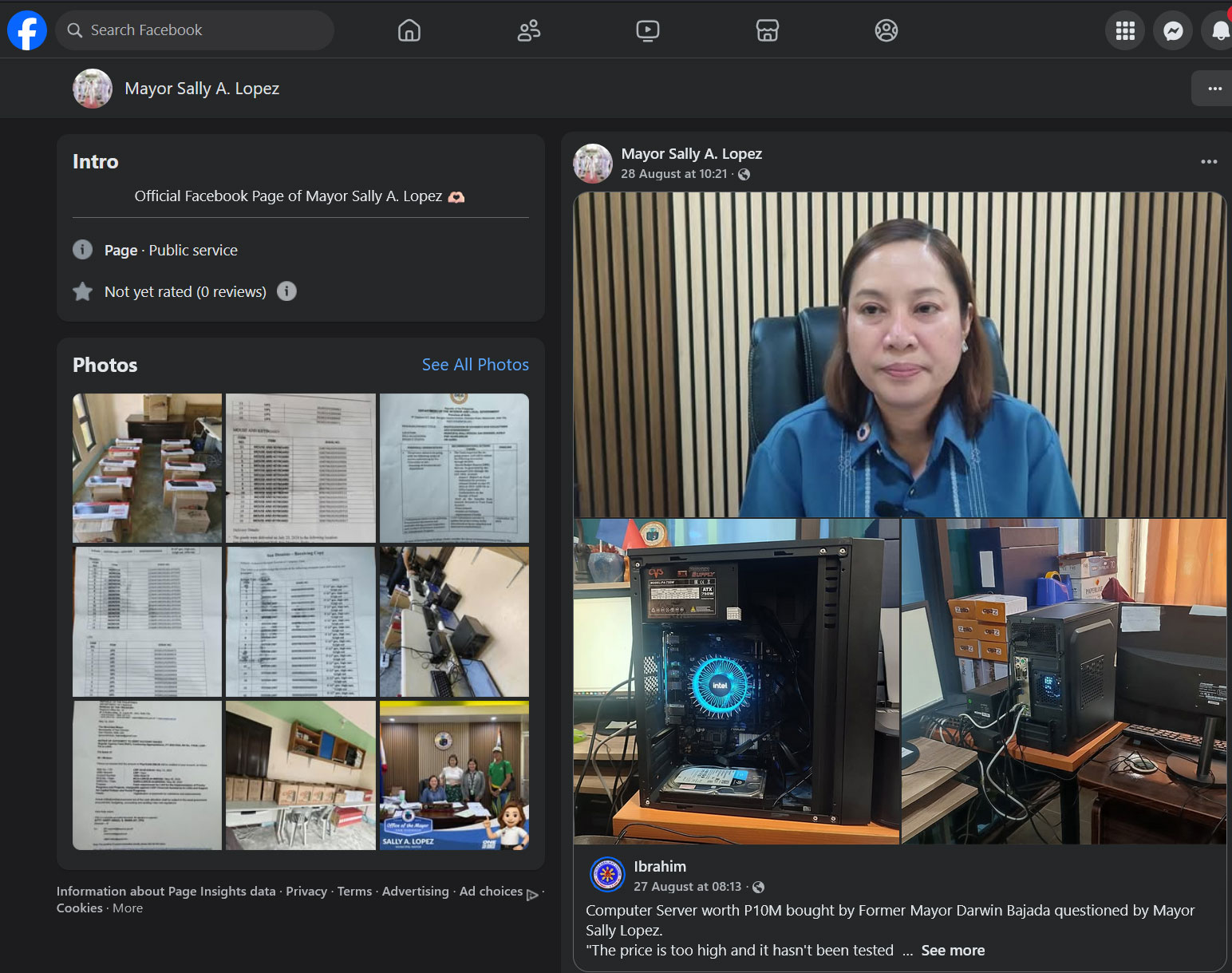Click the rating info icon beside reviews
Viewport: 1232px width, 973px height.
[x=286, y=291]
